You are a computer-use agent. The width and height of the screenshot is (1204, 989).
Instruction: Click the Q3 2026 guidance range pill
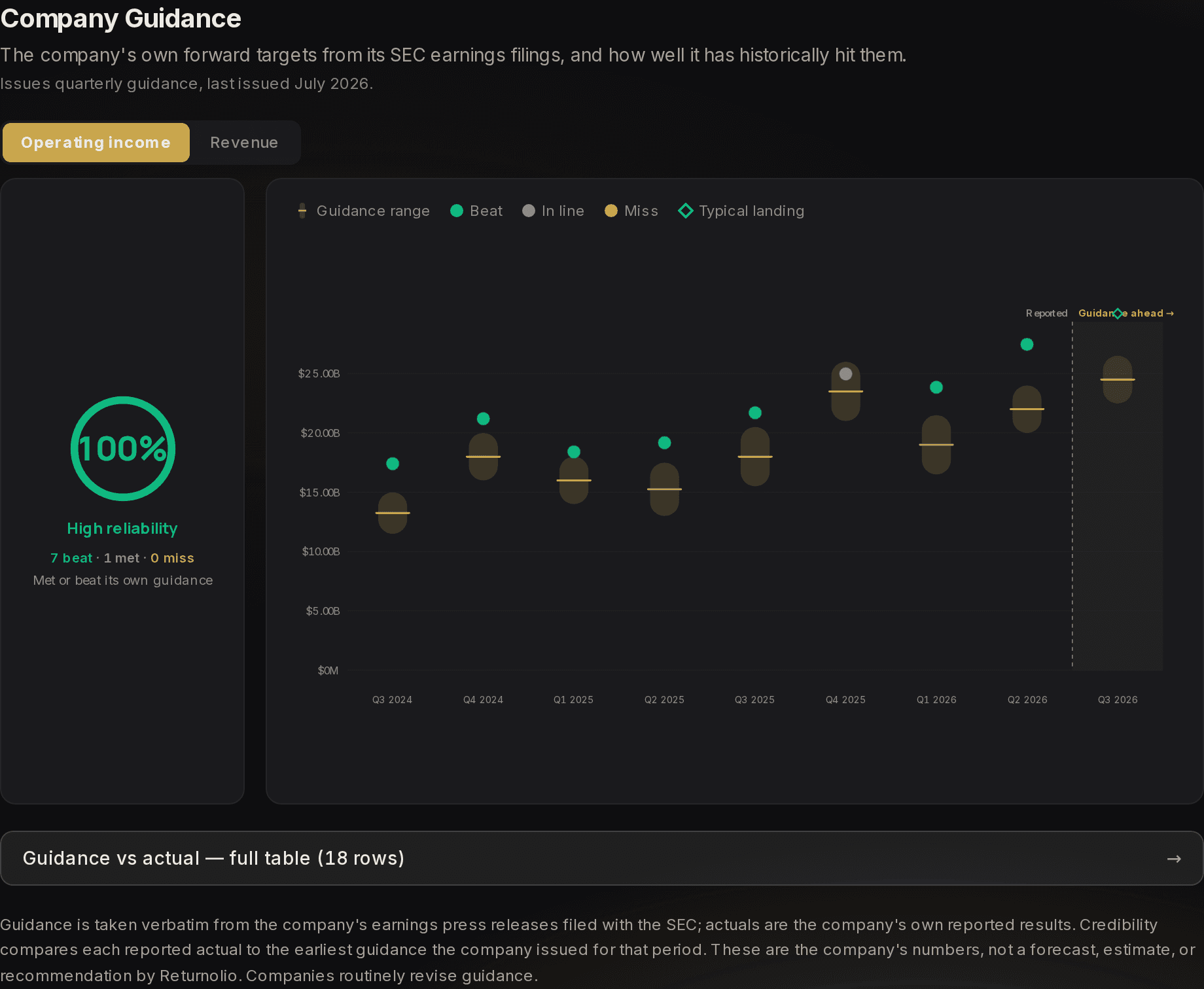[1118, 379]
